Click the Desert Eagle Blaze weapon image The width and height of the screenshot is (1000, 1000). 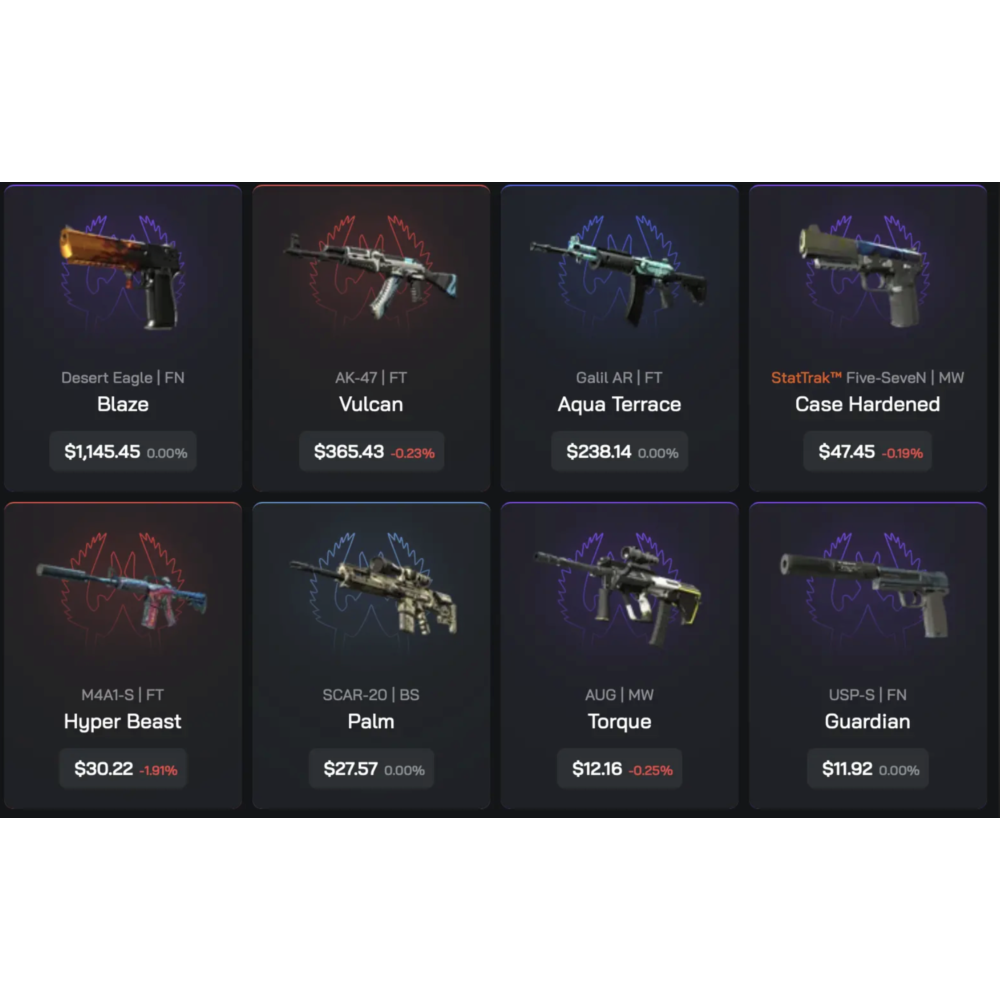tap(121, 276)
